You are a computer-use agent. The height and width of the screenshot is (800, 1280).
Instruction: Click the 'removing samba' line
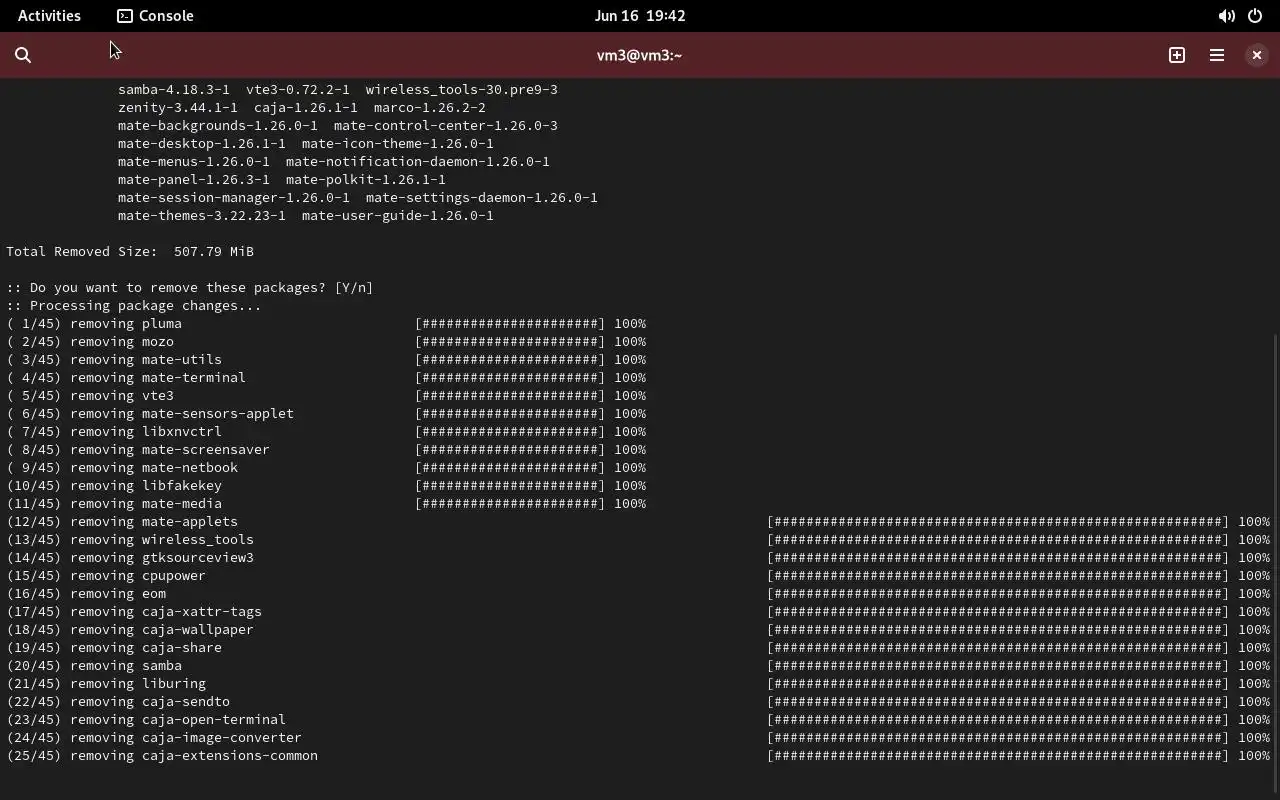pos(638,666)
